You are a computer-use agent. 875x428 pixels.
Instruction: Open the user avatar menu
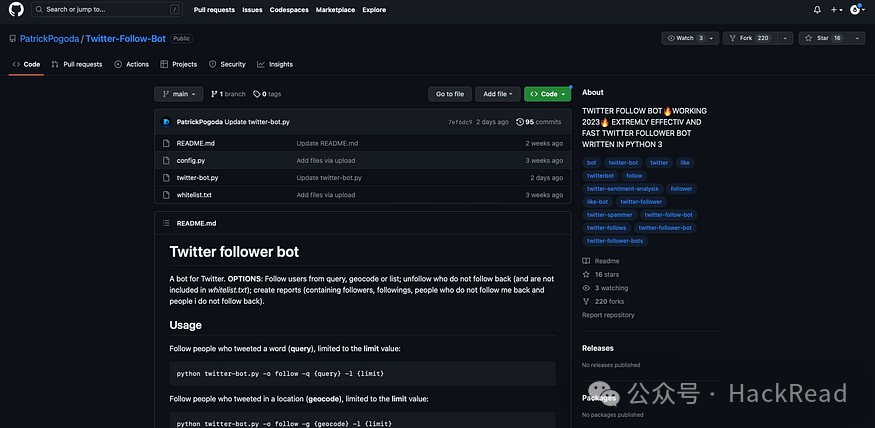click(856, 9)
